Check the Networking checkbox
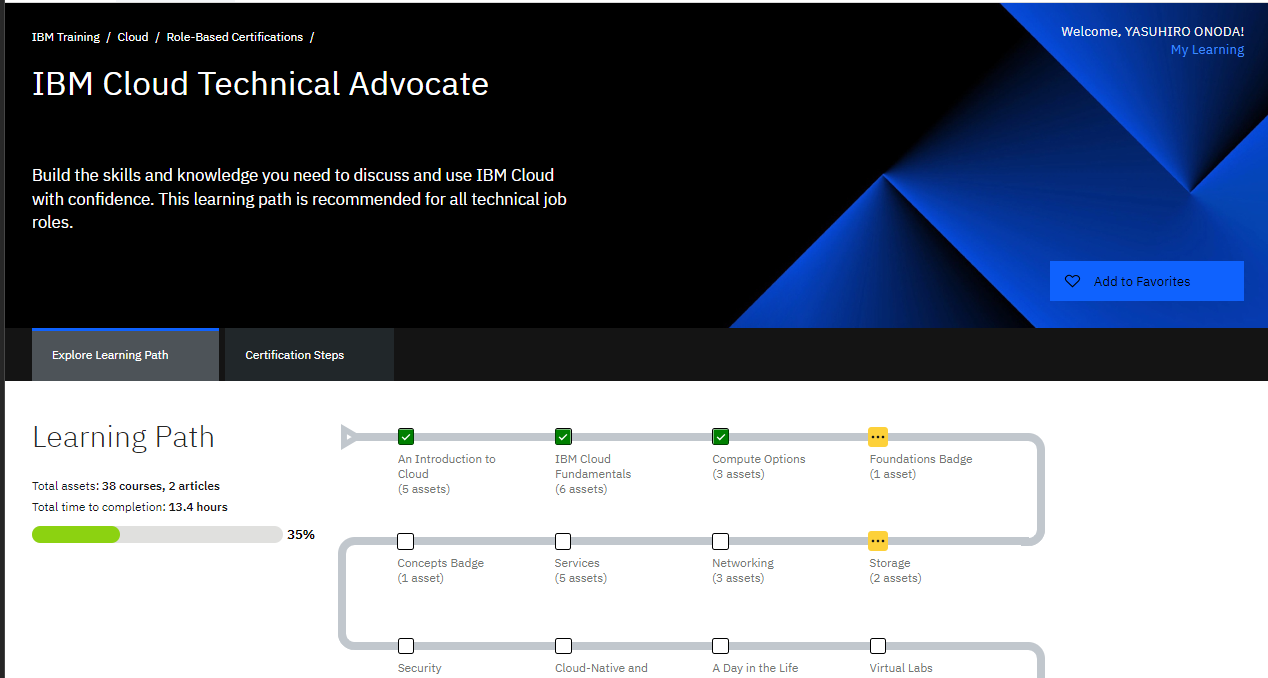This screenshot has width=1268, height=678. coord(720,540)
